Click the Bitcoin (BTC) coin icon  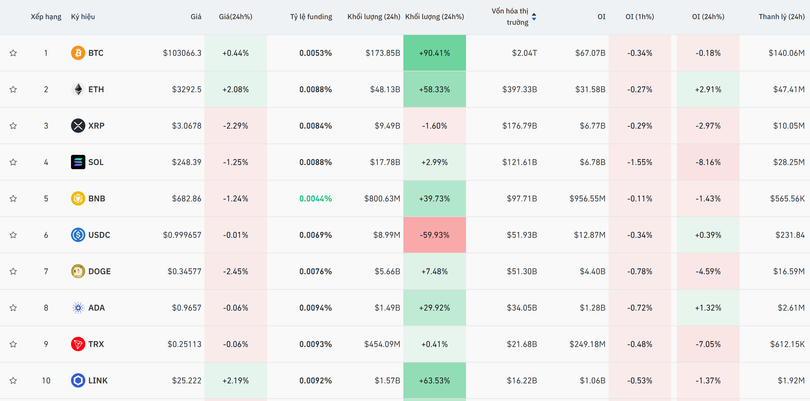click(x=78, y=53)
